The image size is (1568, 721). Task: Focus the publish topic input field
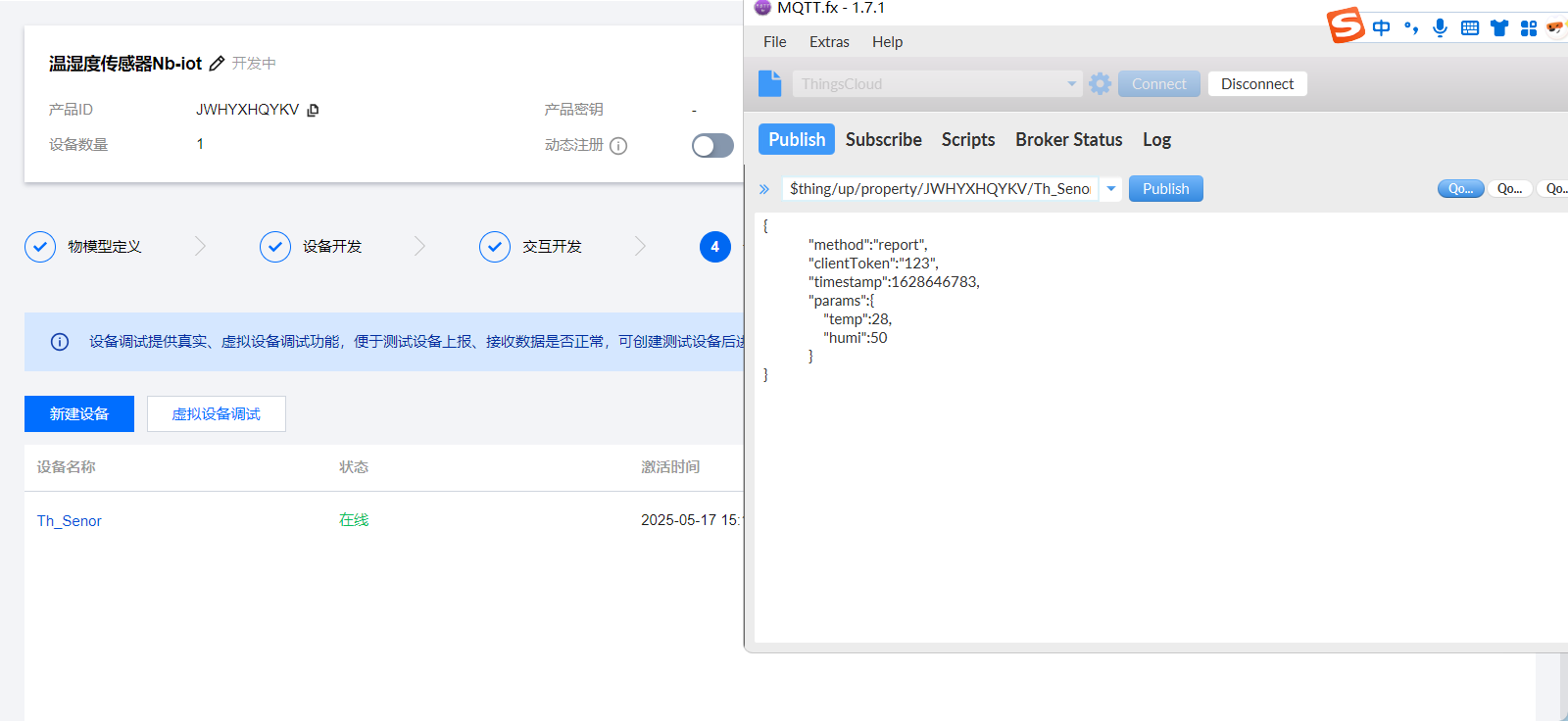[940, 189]
